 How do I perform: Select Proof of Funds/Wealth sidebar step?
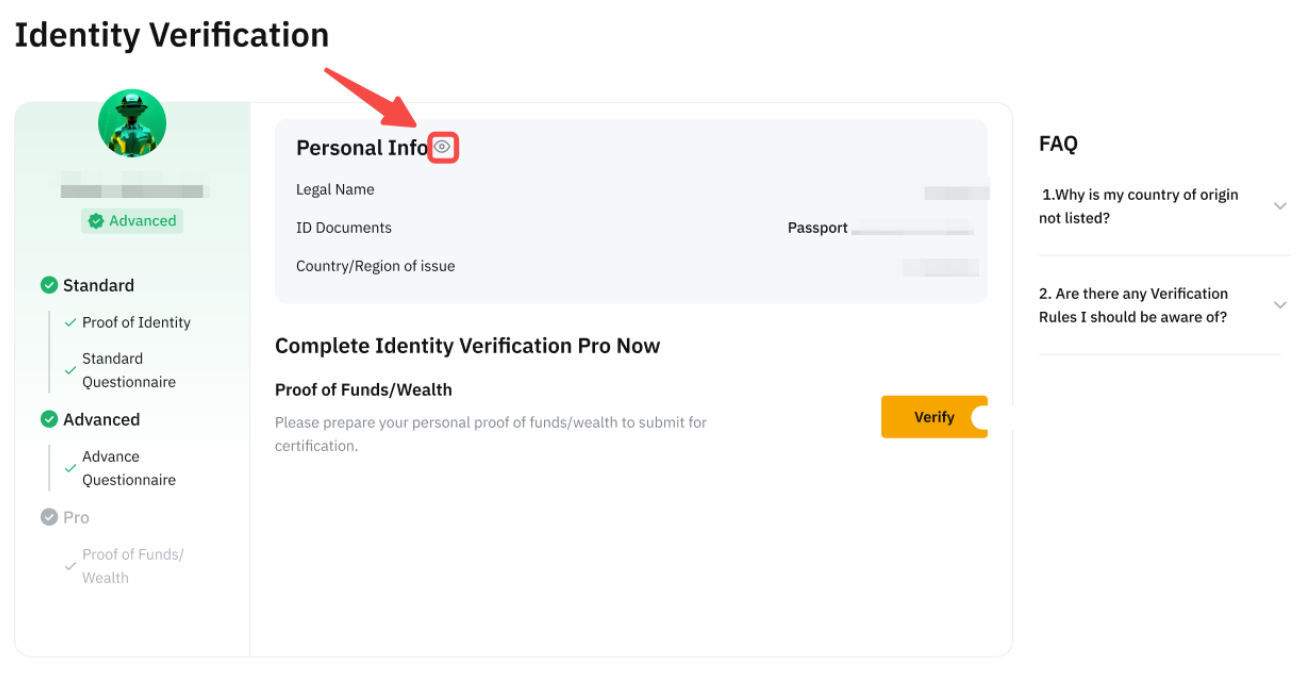click(132, 566)
